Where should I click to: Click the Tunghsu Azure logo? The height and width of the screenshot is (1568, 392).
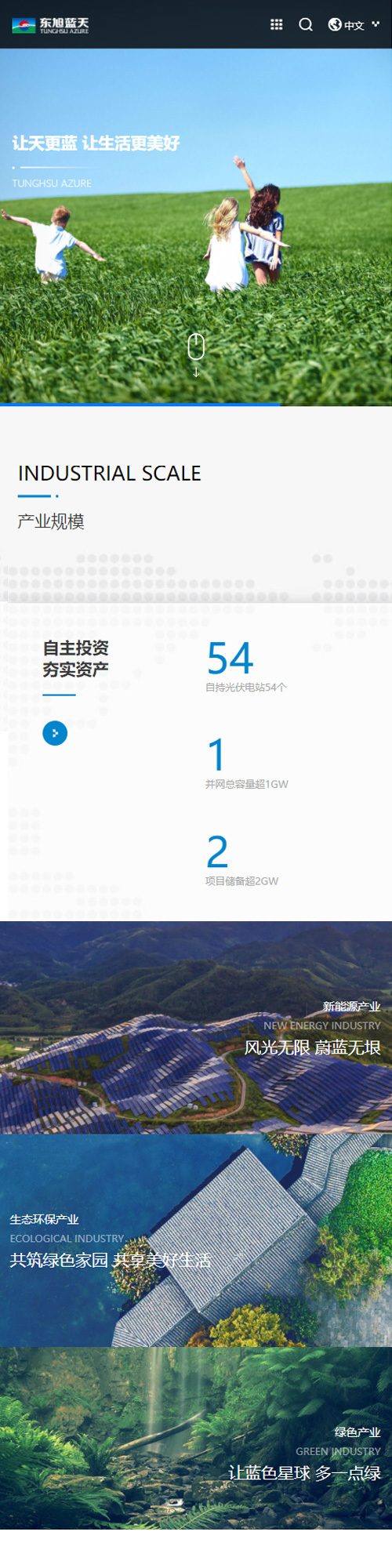[50, 25]
